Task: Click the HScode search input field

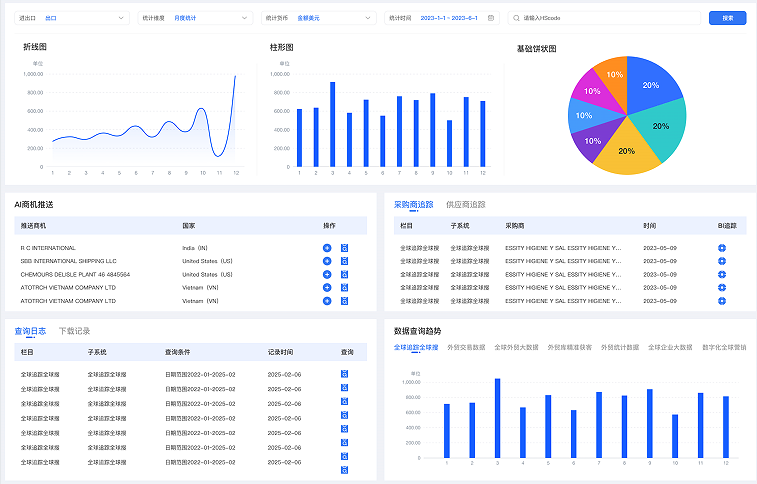Action: click(x=605, y=18)
